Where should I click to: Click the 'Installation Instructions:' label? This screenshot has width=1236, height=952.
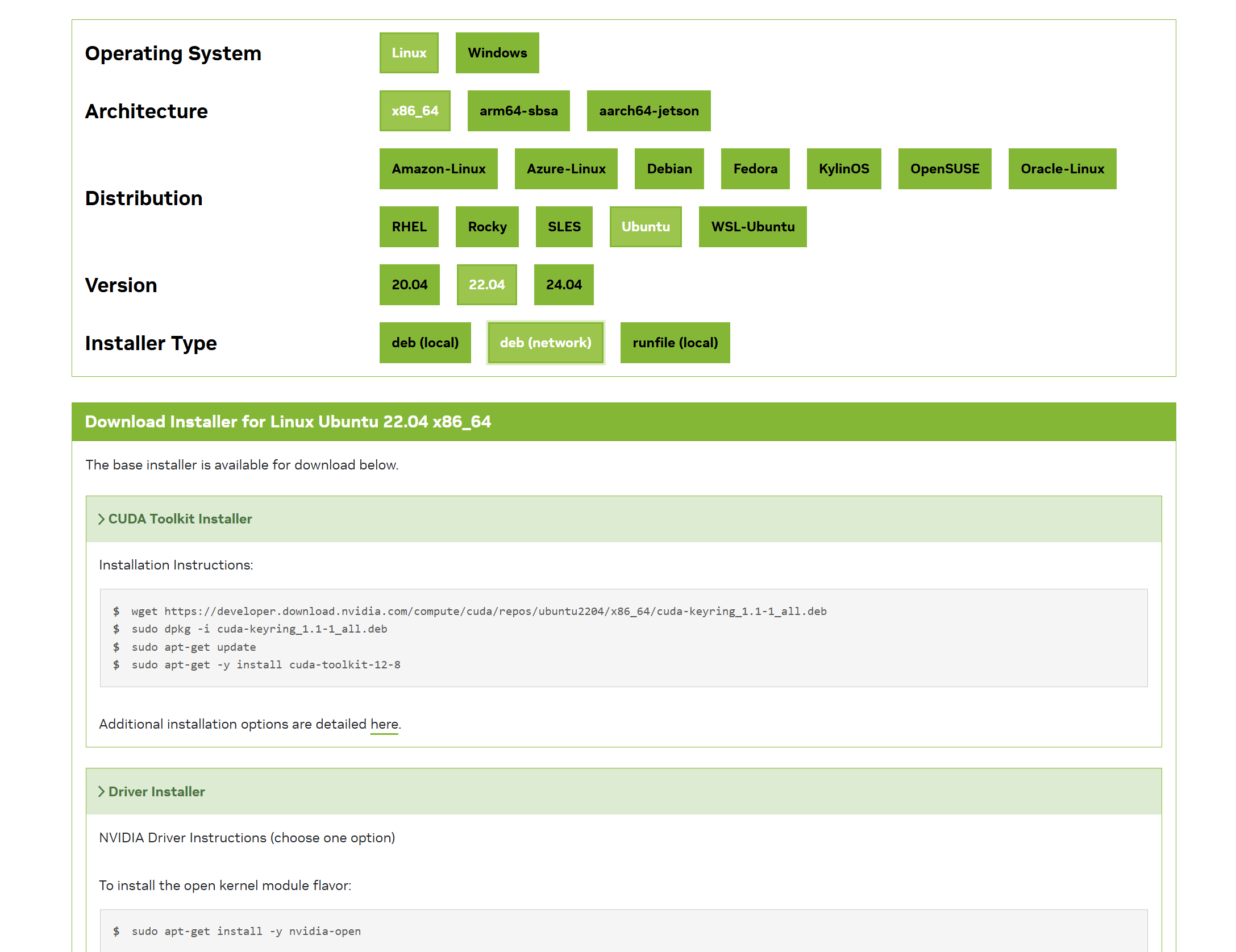(176, 565)
